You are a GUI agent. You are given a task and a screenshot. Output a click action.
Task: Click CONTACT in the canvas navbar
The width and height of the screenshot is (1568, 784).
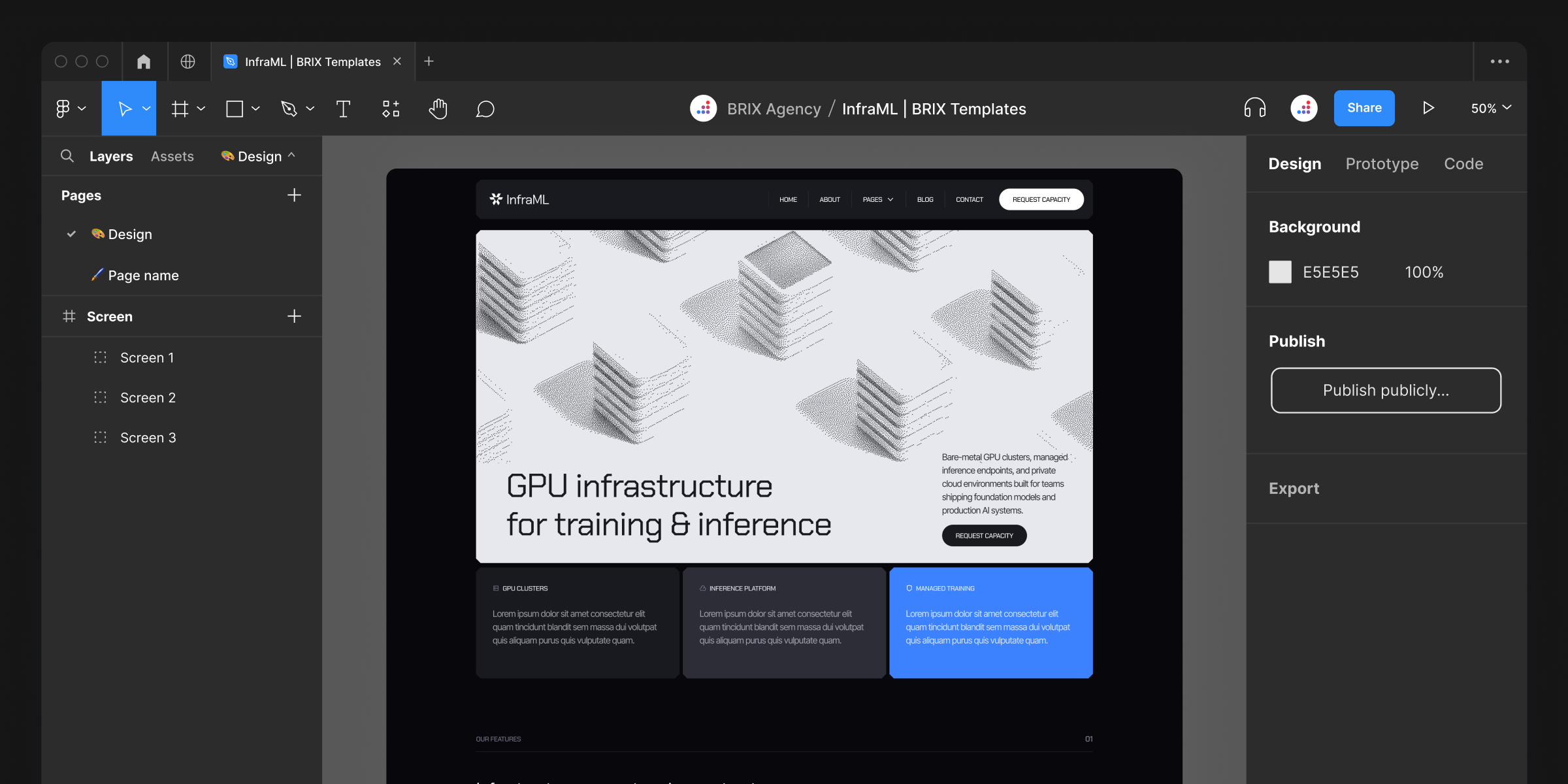click(969, 199)
